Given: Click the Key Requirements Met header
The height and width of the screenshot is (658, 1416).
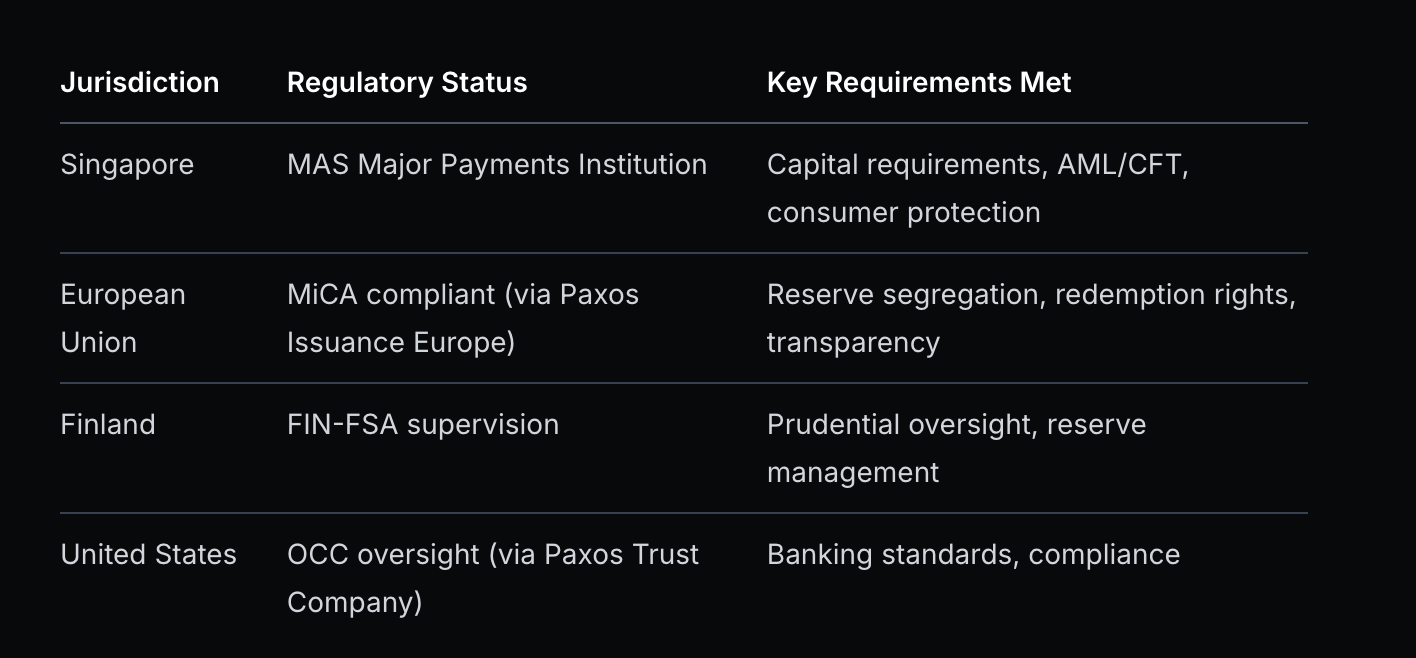Looking at the screenshot, I should coord(918,82).
